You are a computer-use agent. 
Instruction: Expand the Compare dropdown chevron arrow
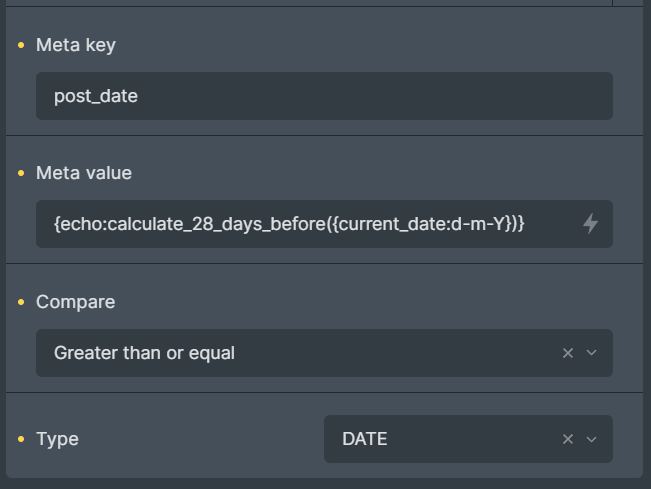pos(591,353)
